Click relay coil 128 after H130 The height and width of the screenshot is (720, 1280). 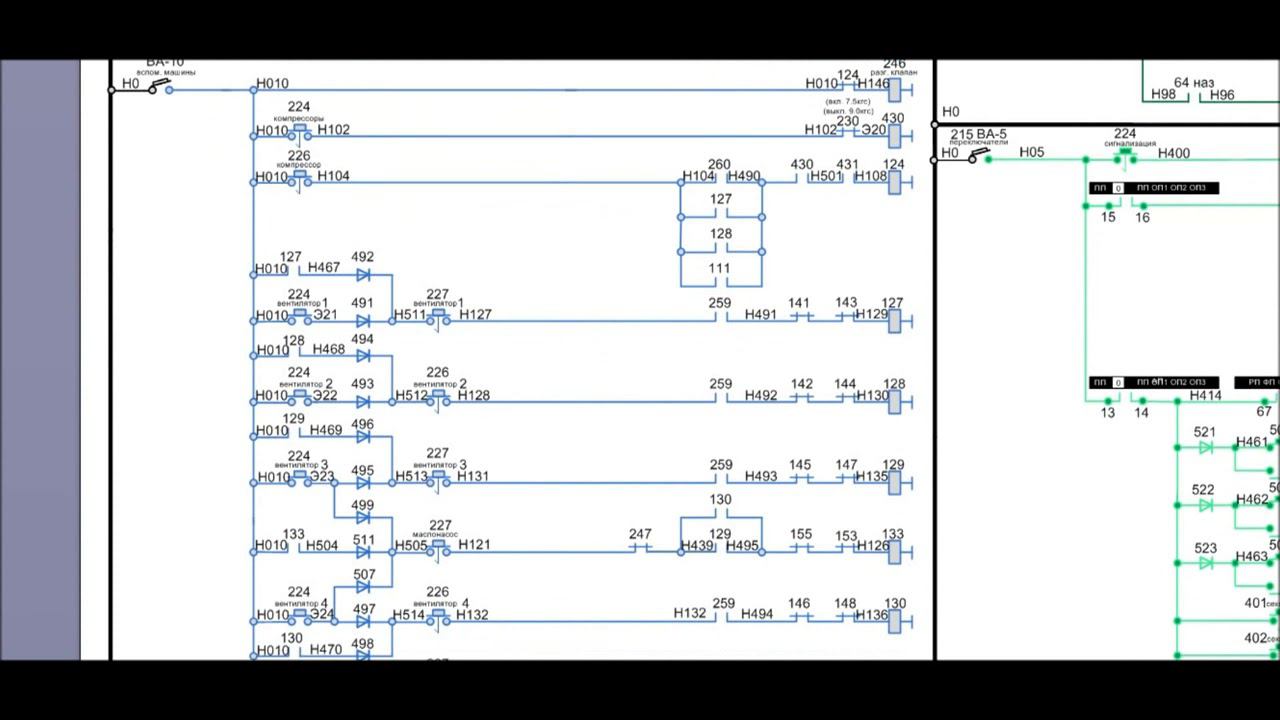coord(894,402)
